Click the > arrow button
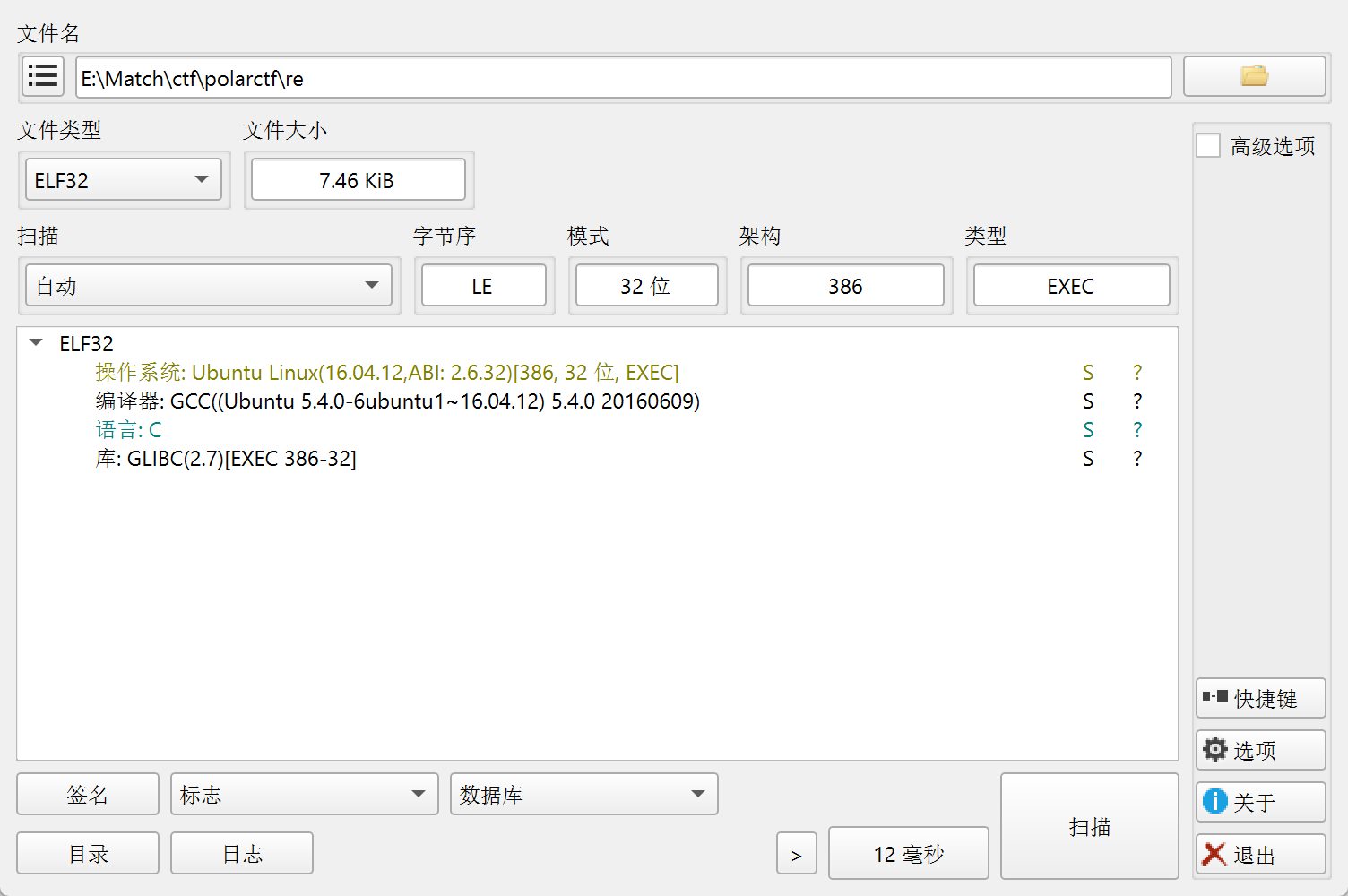Image resolution: width=1348 pixels, height=896 pixels. 797,854
